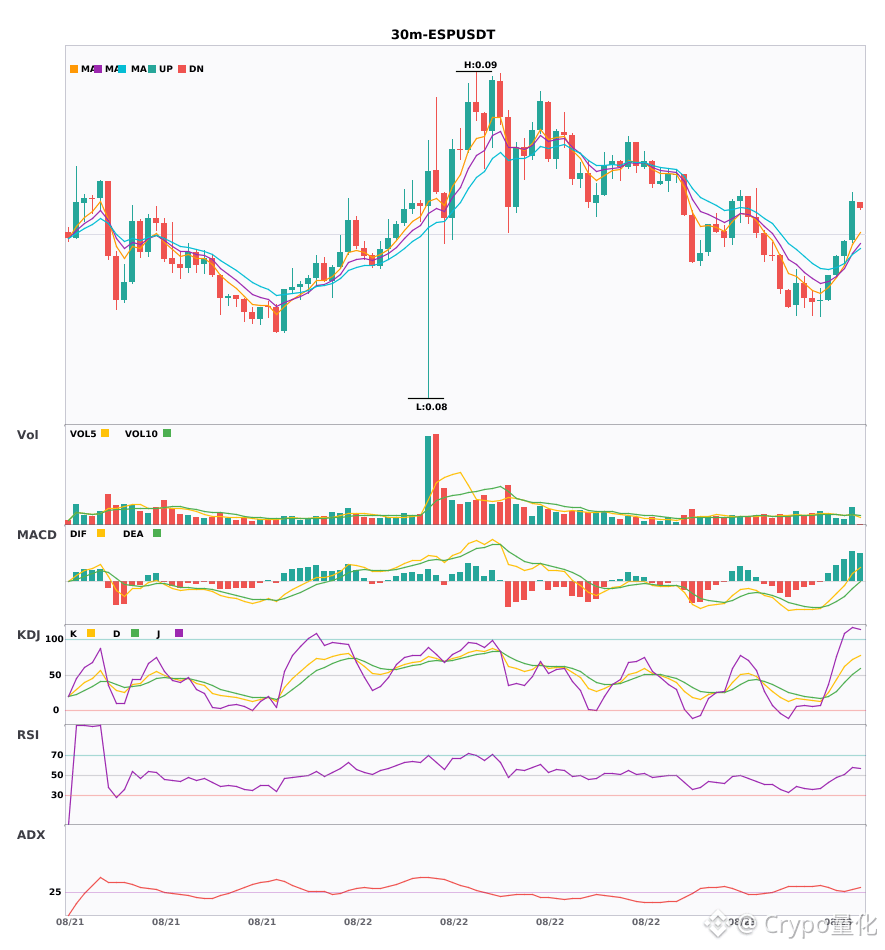
Task: Click the cyan MA legend swatch
Action: [122, 69]
